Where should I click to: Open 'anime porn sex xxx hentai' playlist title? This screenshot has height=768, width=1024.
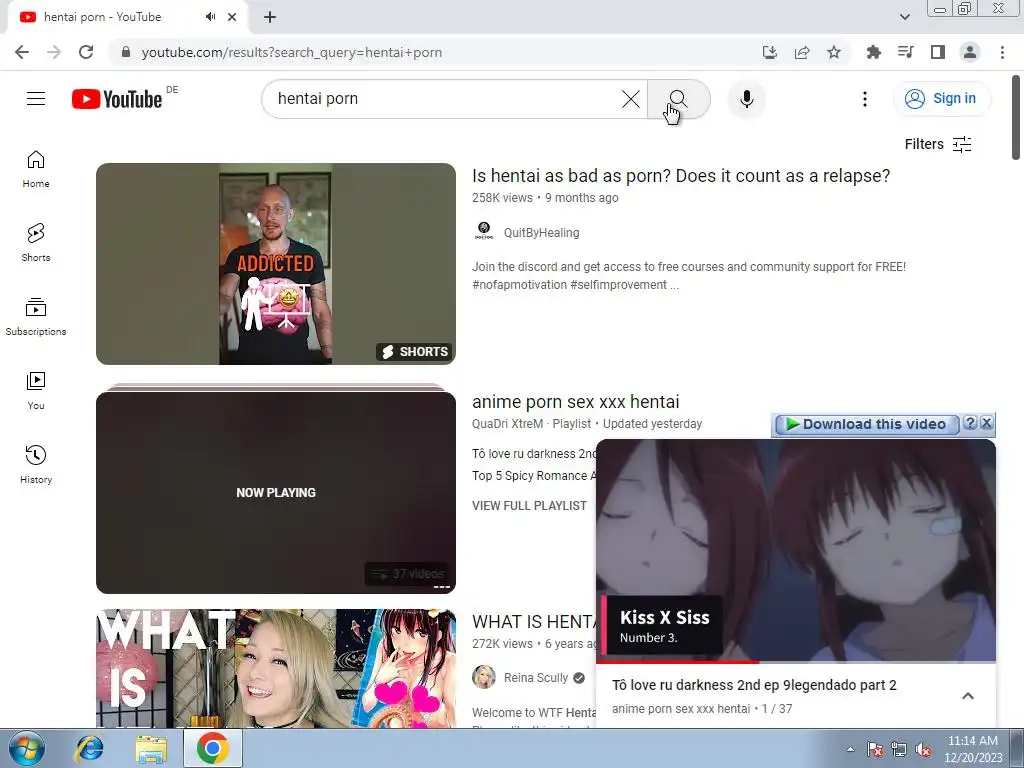(x=576, y=402)
